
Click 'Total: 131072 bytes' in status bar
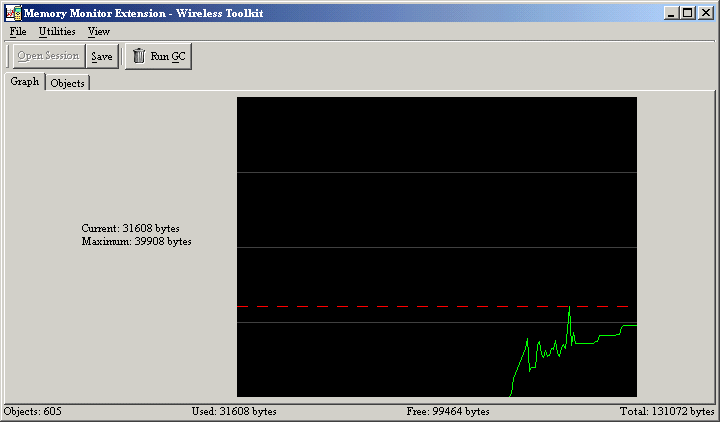click(667, 411)
